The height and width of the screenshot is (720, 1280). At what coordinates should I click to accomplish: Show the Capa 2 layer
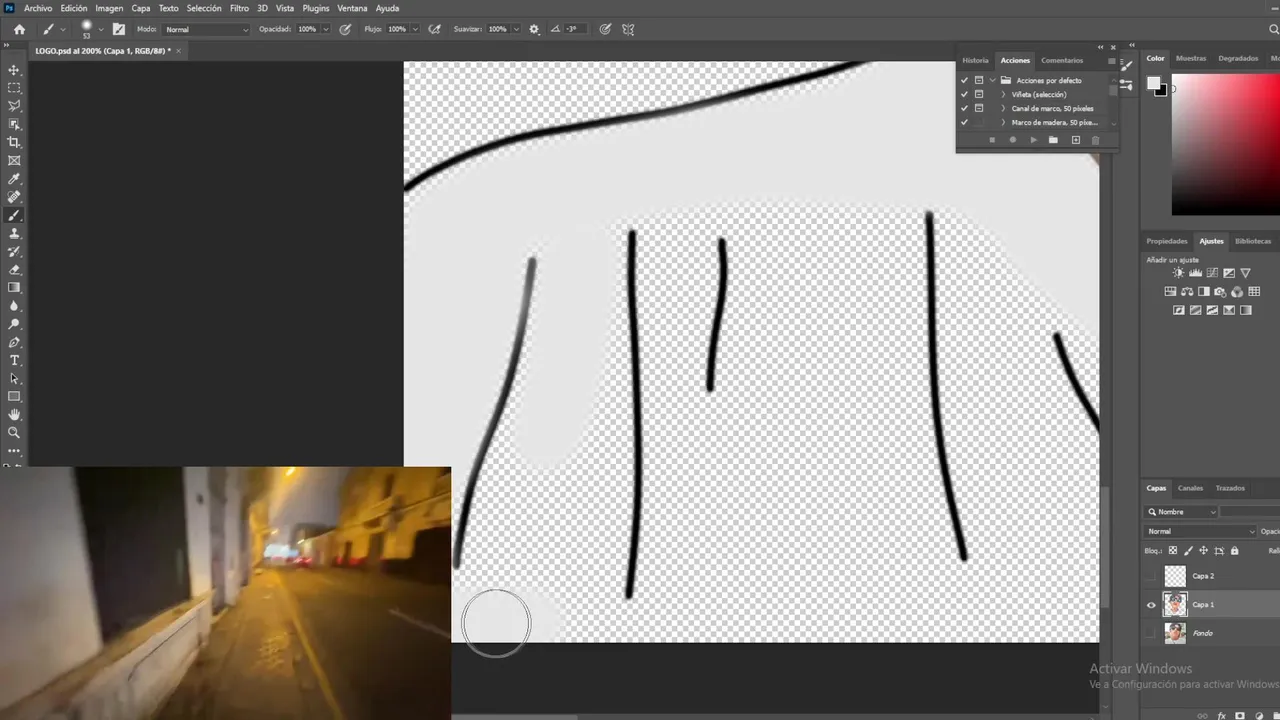pos(1151,576)
